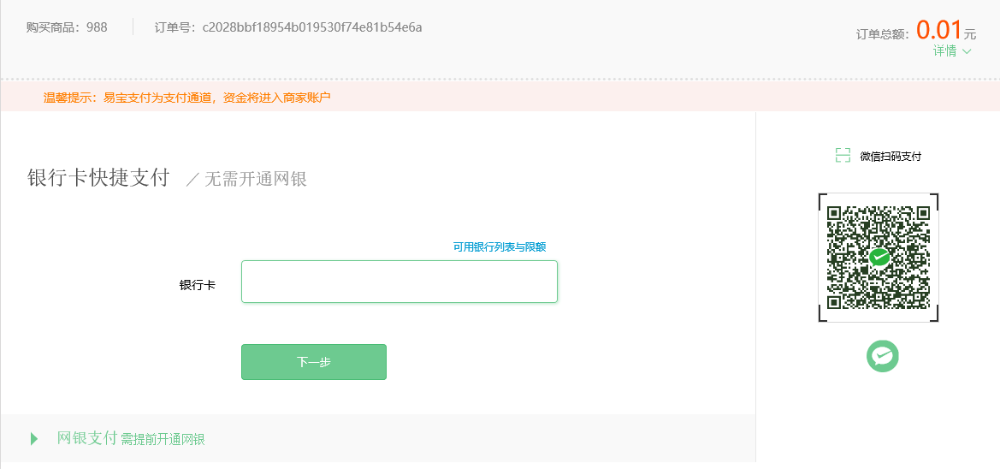Click the chevron arrow next to 详情
Viewport: 1000px width, 469px height.
point(967,51)
